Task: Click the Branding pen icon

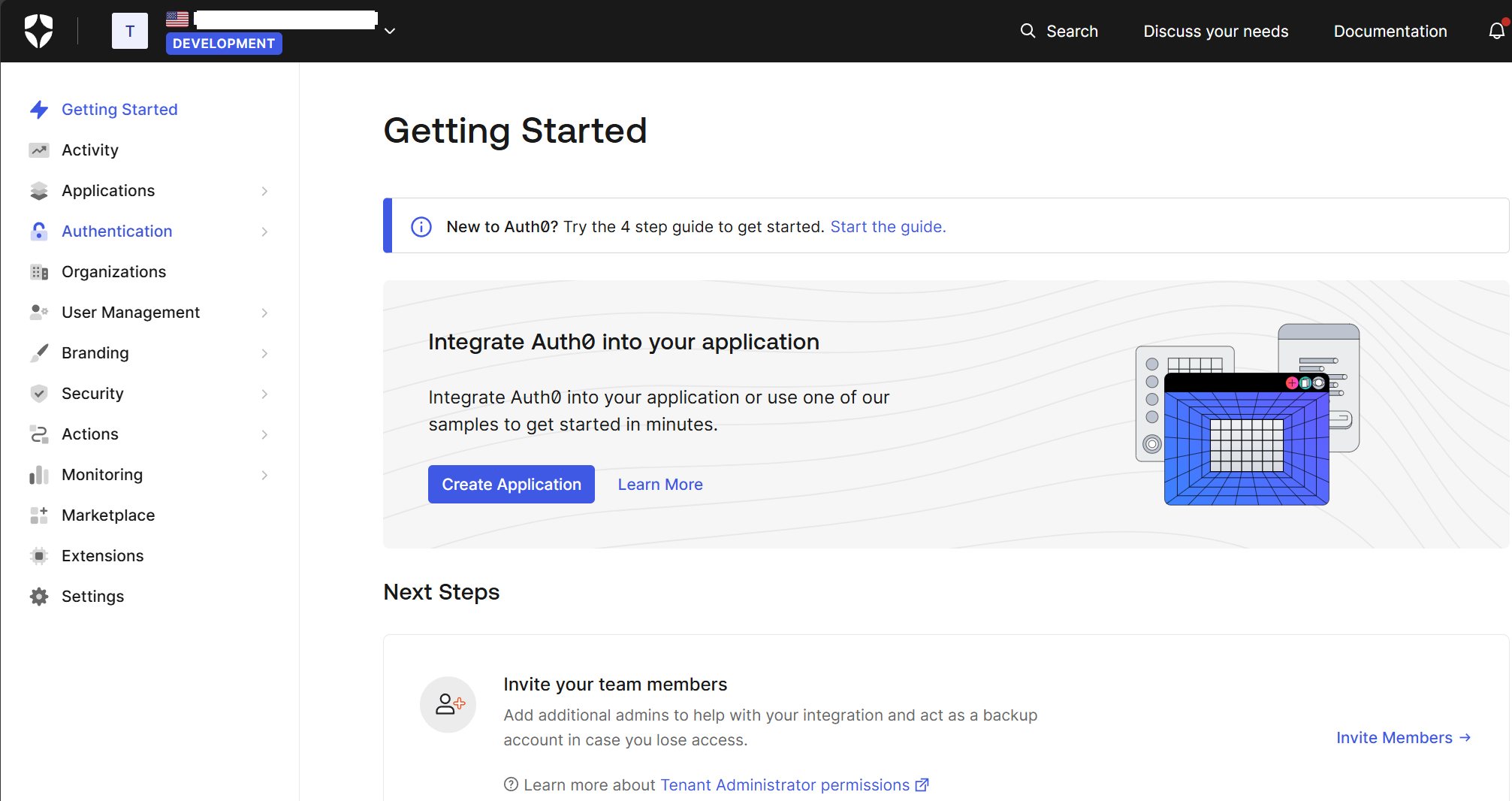Action: coord(39,353)
